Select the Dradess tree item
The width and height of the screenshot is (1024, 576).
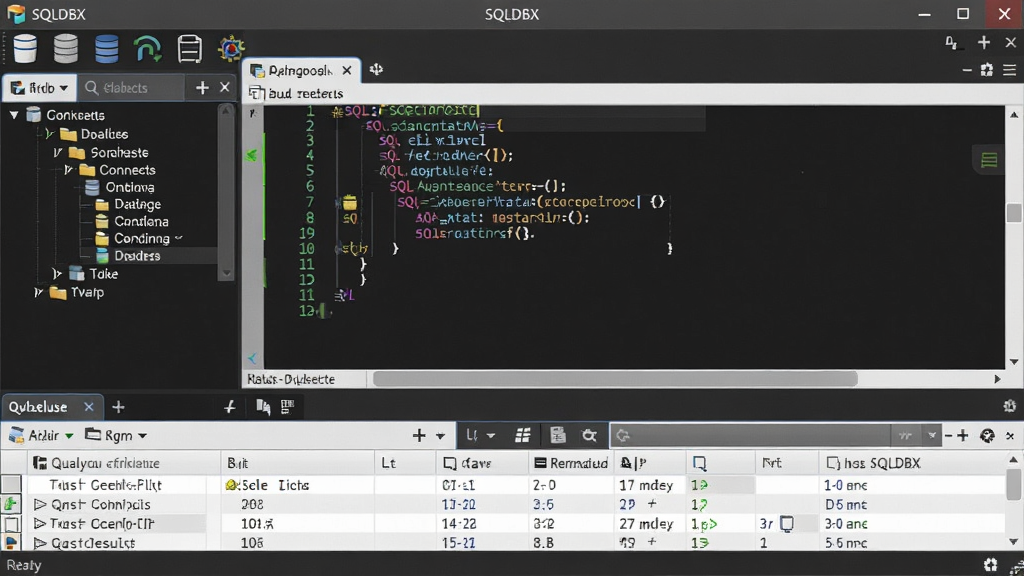[137, 256]
